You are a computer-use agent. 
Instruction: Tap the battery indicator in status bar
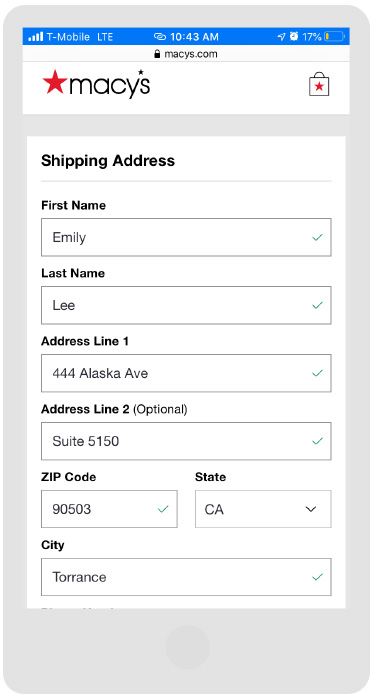coord(335,37)
